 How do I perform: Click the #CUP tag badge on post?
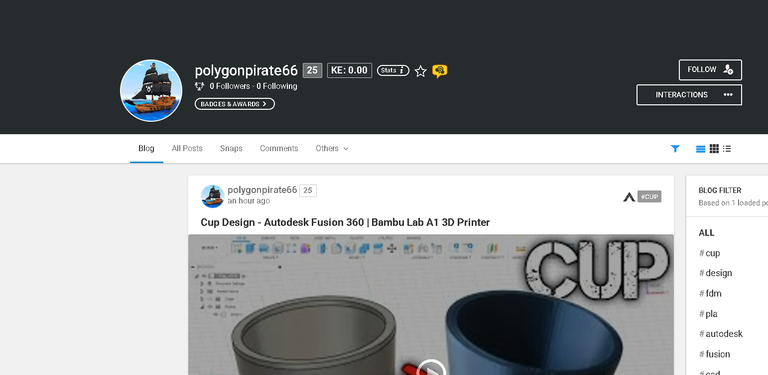(649, 197)
